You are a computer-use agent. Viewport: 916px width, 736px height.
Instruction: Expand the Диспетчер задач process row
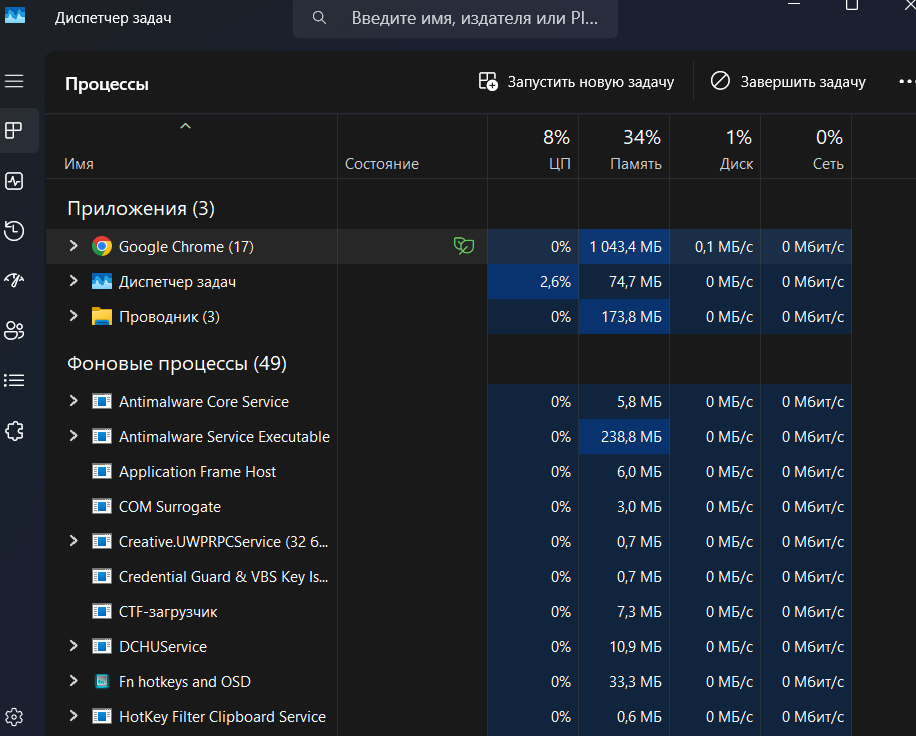[74, 281]
